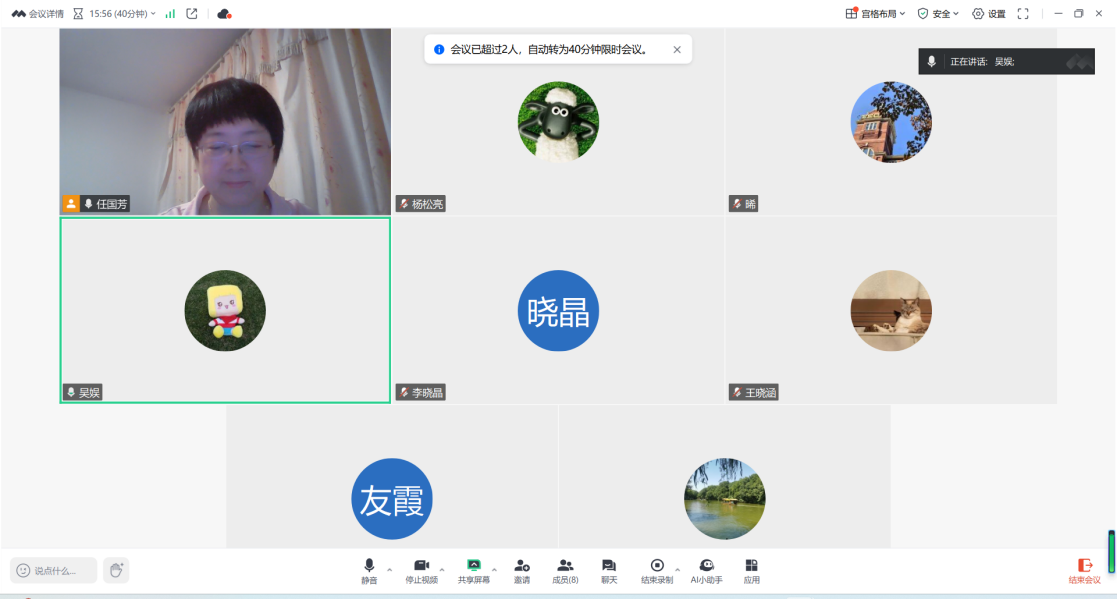Select the 晓晶 blue avatar
The height and width of the screenshot is (599, 1117).
pyautogui.click(x=558, y=311)
